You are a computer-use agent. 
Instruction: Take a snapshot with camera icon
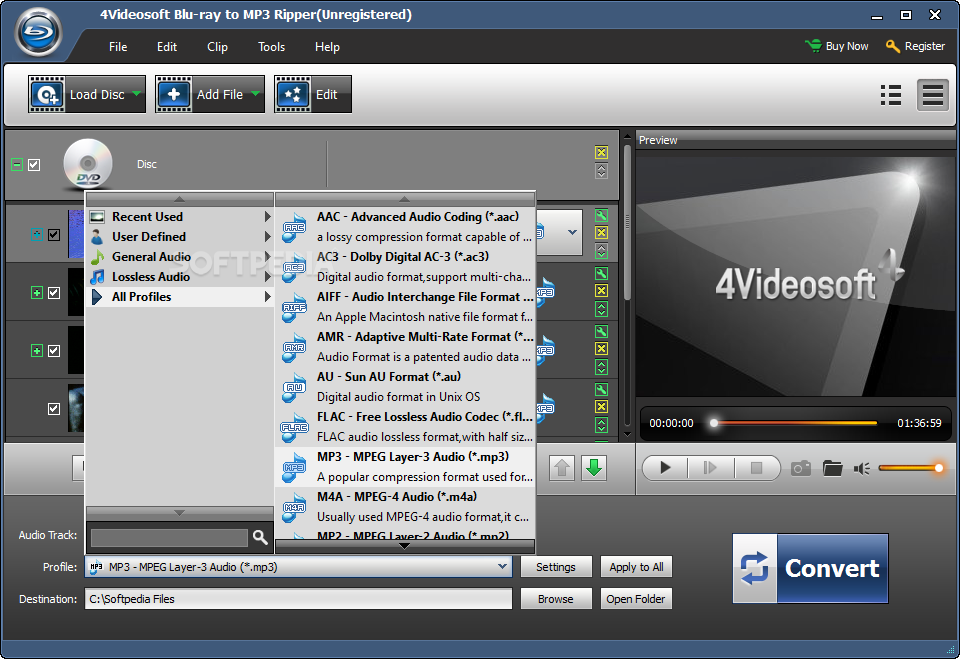tap(801, 469)
